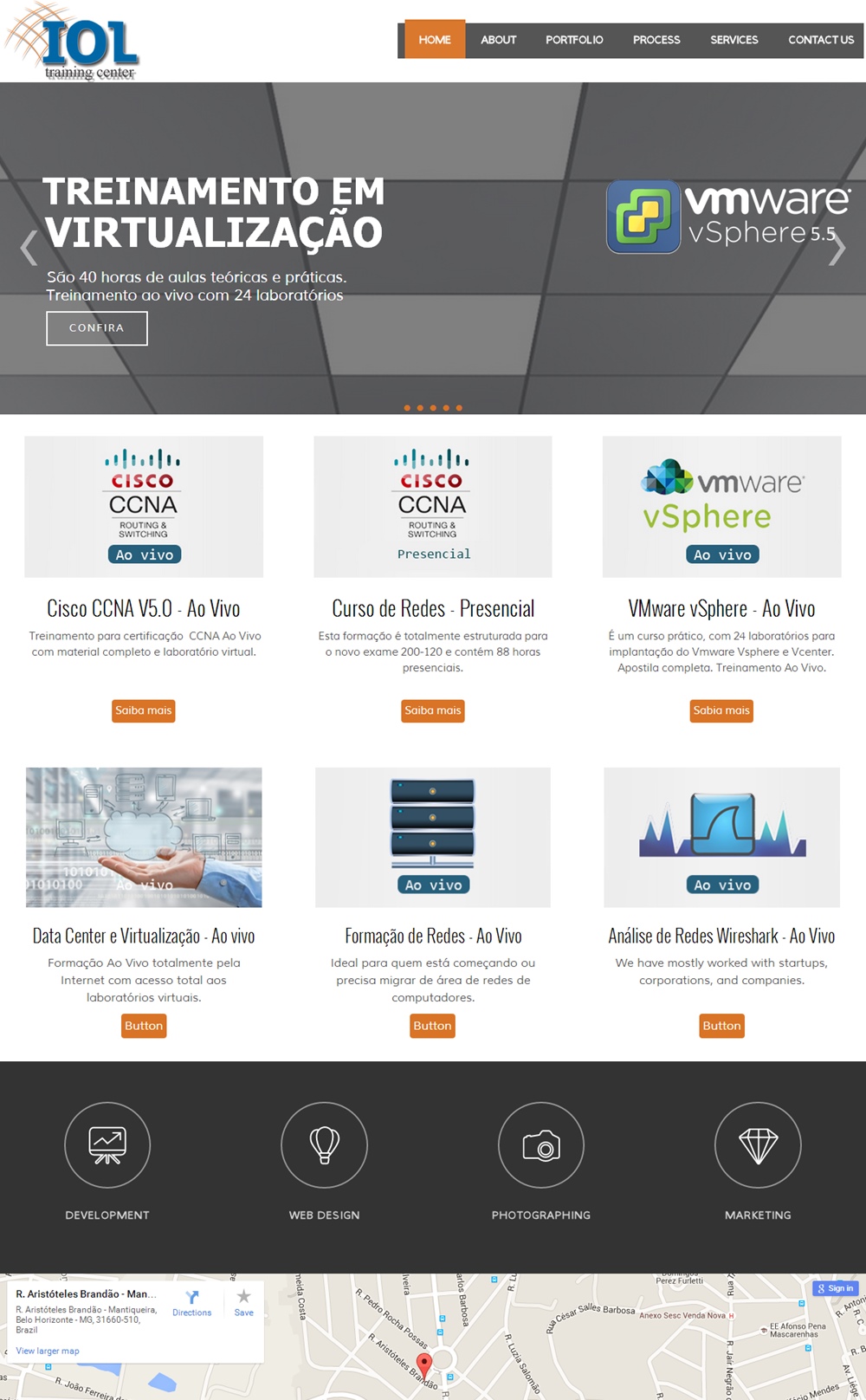Select PROCESS in the navigation bar
Viewport: 866px width, 1400px height.
(656, 40)
